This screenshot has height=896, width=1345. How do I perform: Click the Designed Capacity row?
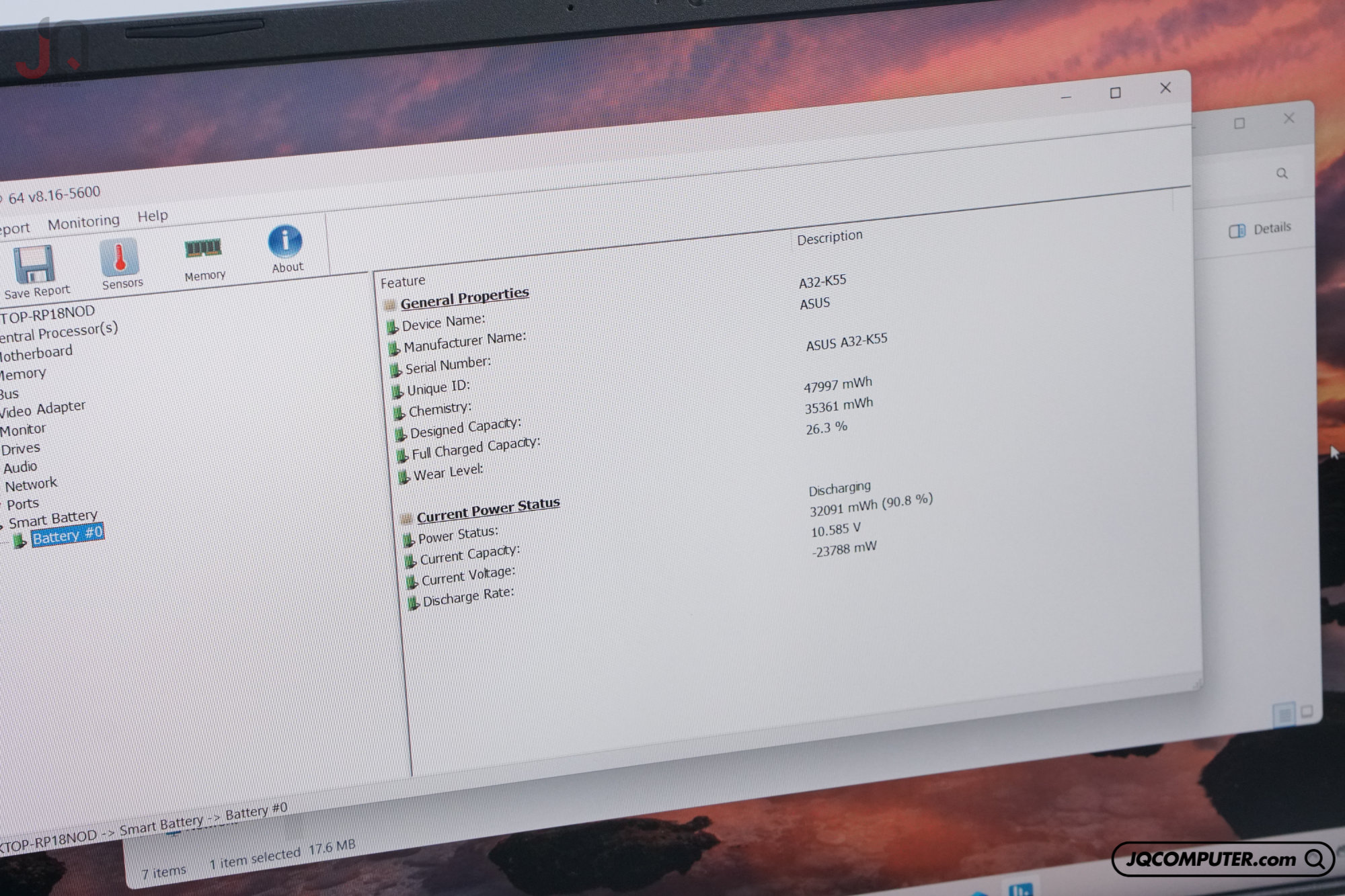point(465,427)
